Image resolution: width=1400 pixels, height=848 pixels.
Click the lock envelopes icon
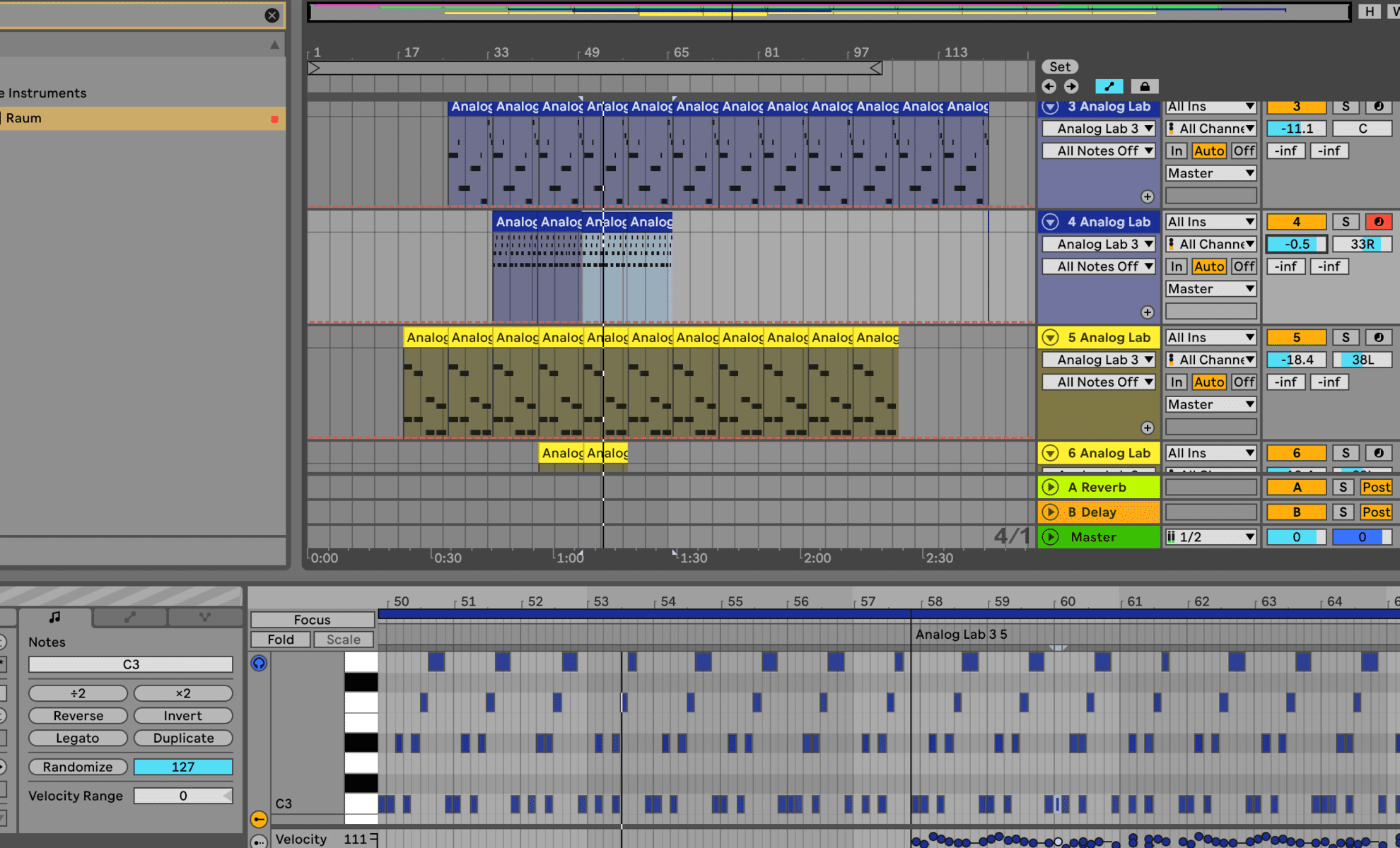[1145, 86]
